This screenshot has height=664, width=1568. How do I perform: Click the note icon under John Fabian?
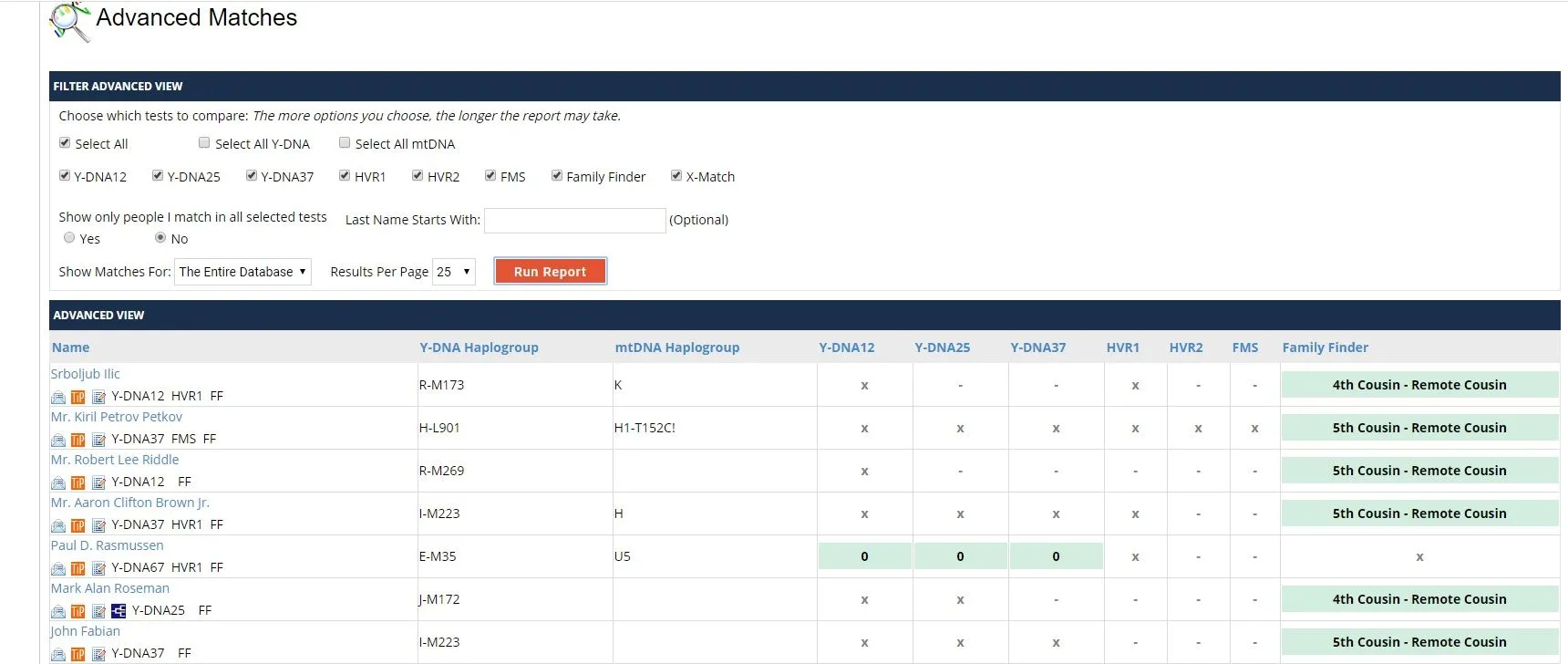tap(98, 654)
